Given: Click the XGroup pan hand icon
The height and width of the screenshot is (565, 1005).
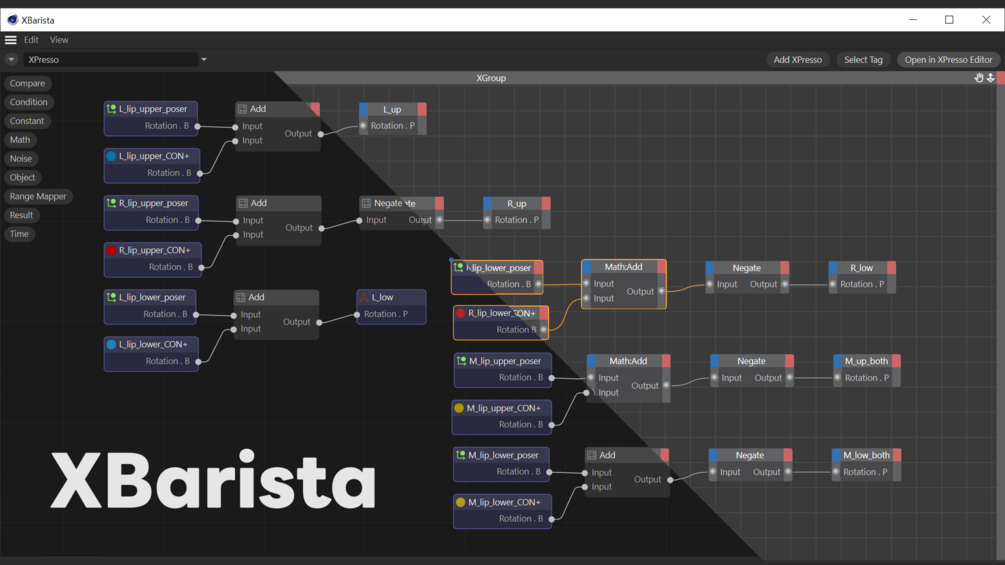Looking at the screenshot, I should 979,78.
